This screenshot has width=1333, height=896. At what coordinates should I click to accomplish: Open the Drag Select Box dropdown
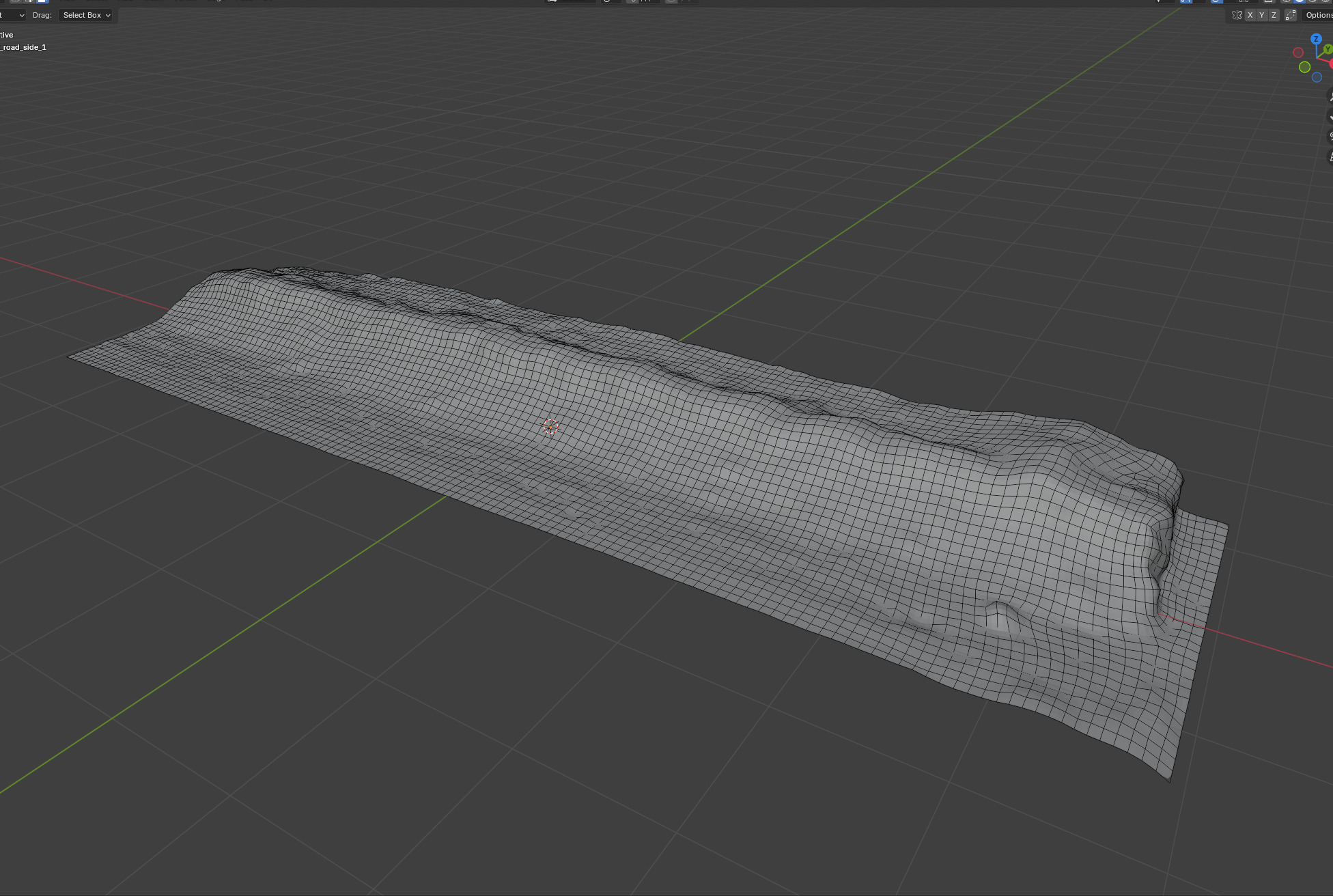[x=87, y=15]
